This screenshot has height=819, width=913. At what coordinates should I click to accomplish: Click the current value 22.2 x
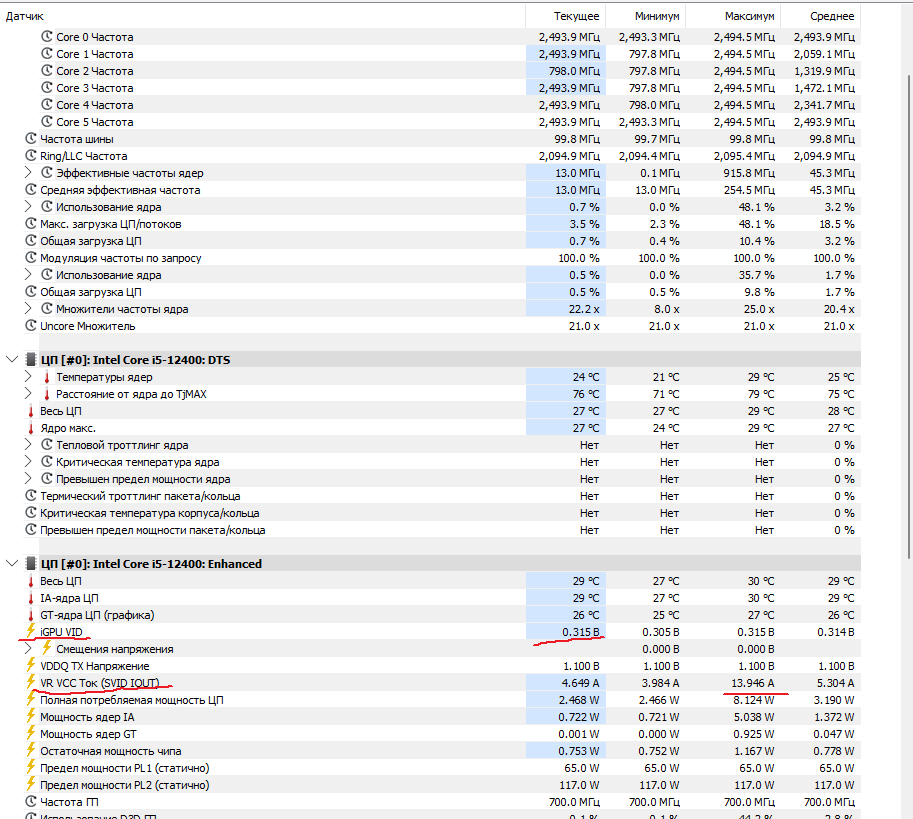click(x=584, y=309)
